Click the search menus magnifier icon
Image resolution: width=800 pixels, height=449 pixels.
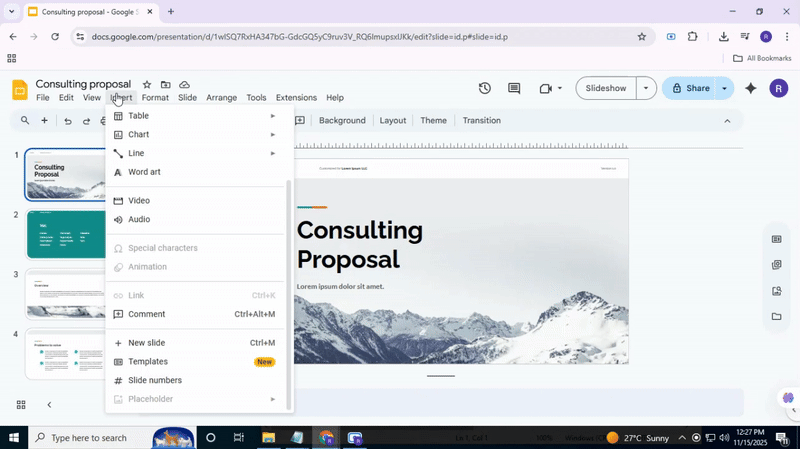point(25,121)
